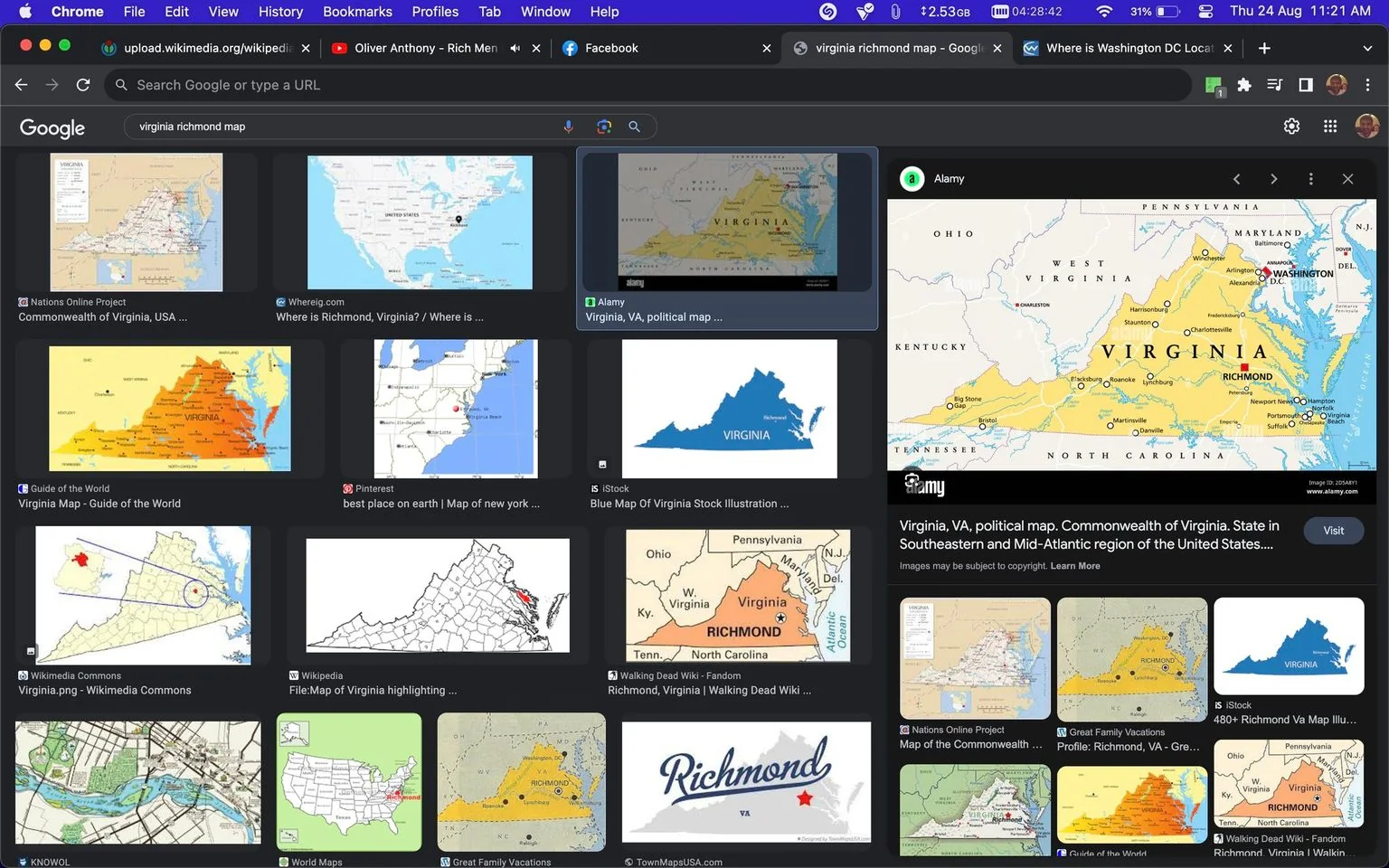
Task: Show next image in Alamy preview panel
Action: pos(1274,179)
